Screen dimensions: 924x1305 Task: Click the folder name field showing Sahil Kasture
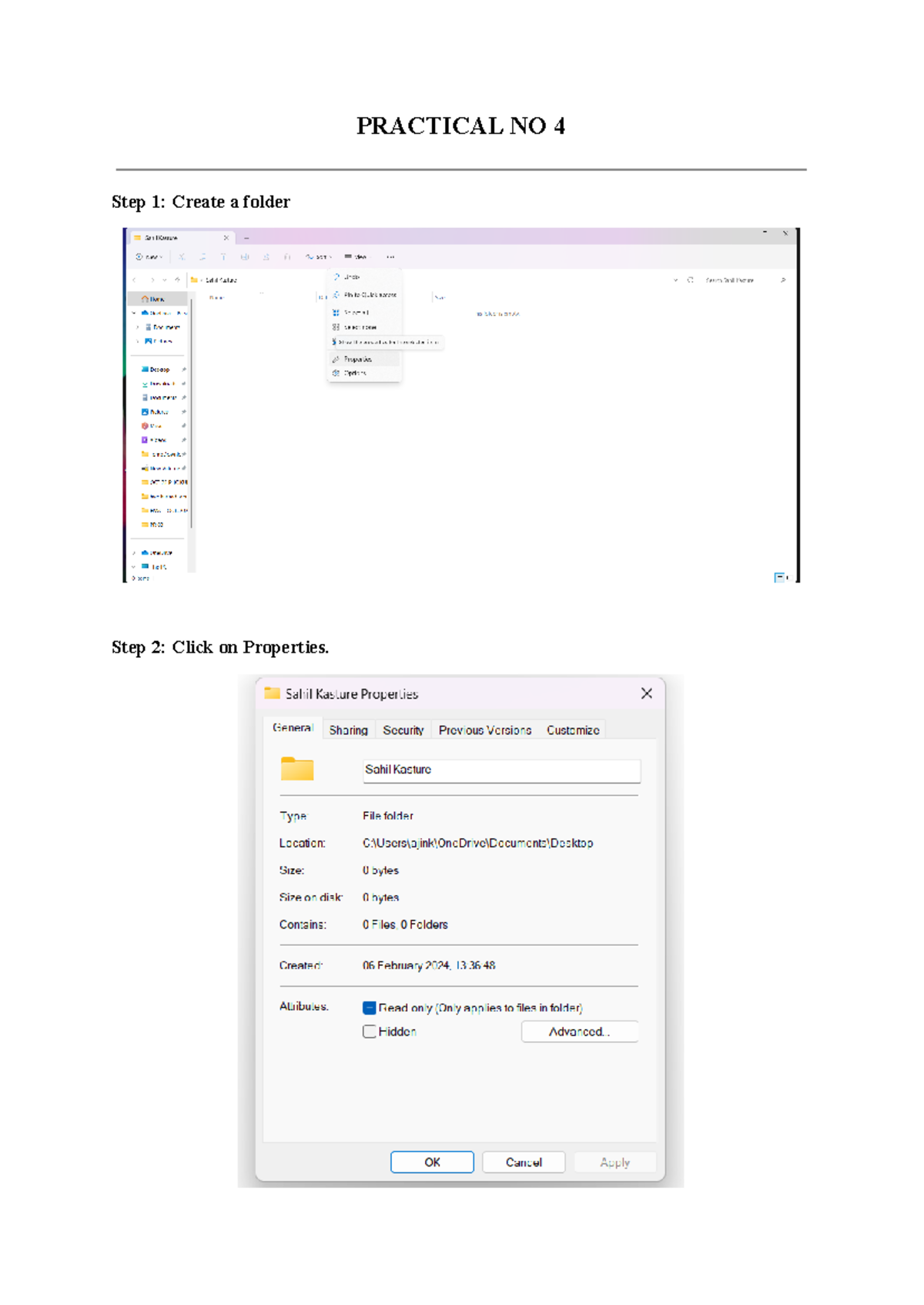pos(501,770)
